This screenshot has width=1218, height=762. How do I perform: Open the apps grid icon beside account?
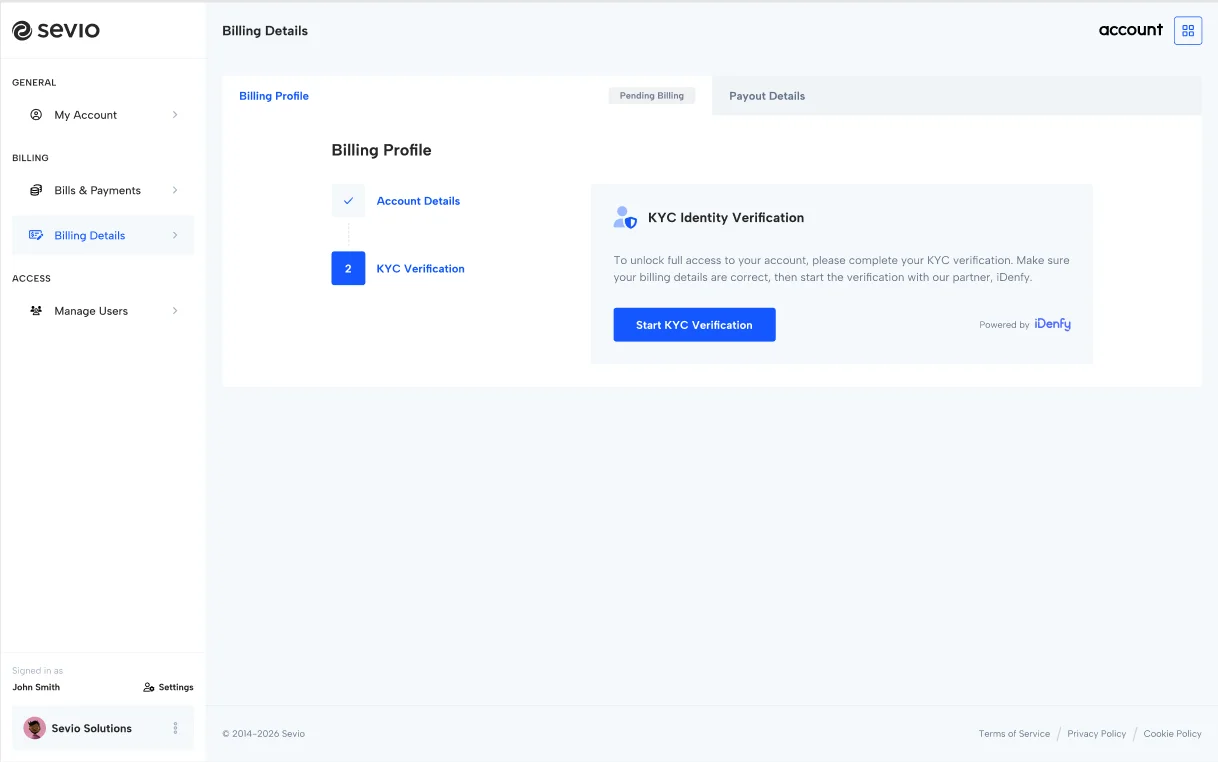(1188, 31)
